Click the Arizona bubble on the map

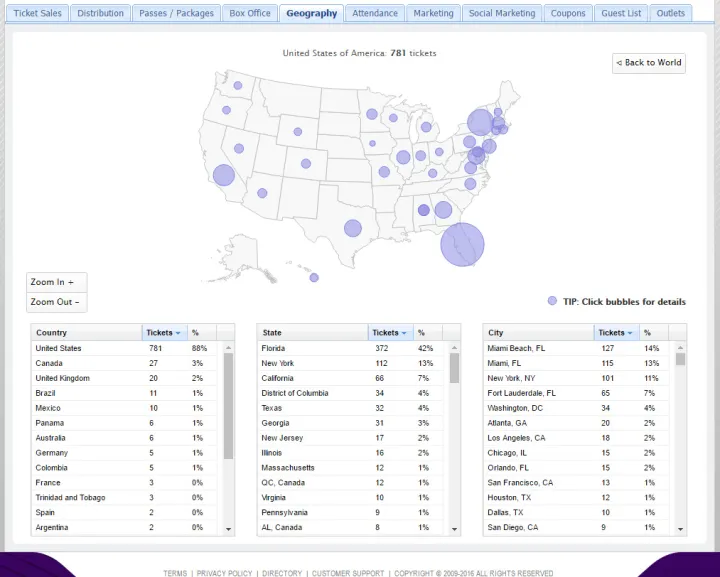pos(262,193)
